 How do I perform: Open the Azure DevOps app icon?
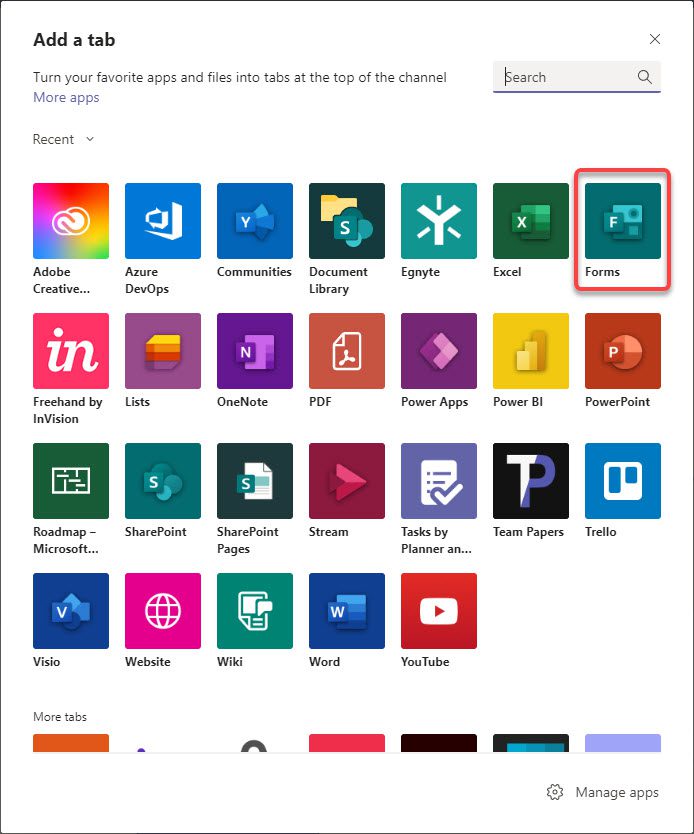click(x=162, y=221)
